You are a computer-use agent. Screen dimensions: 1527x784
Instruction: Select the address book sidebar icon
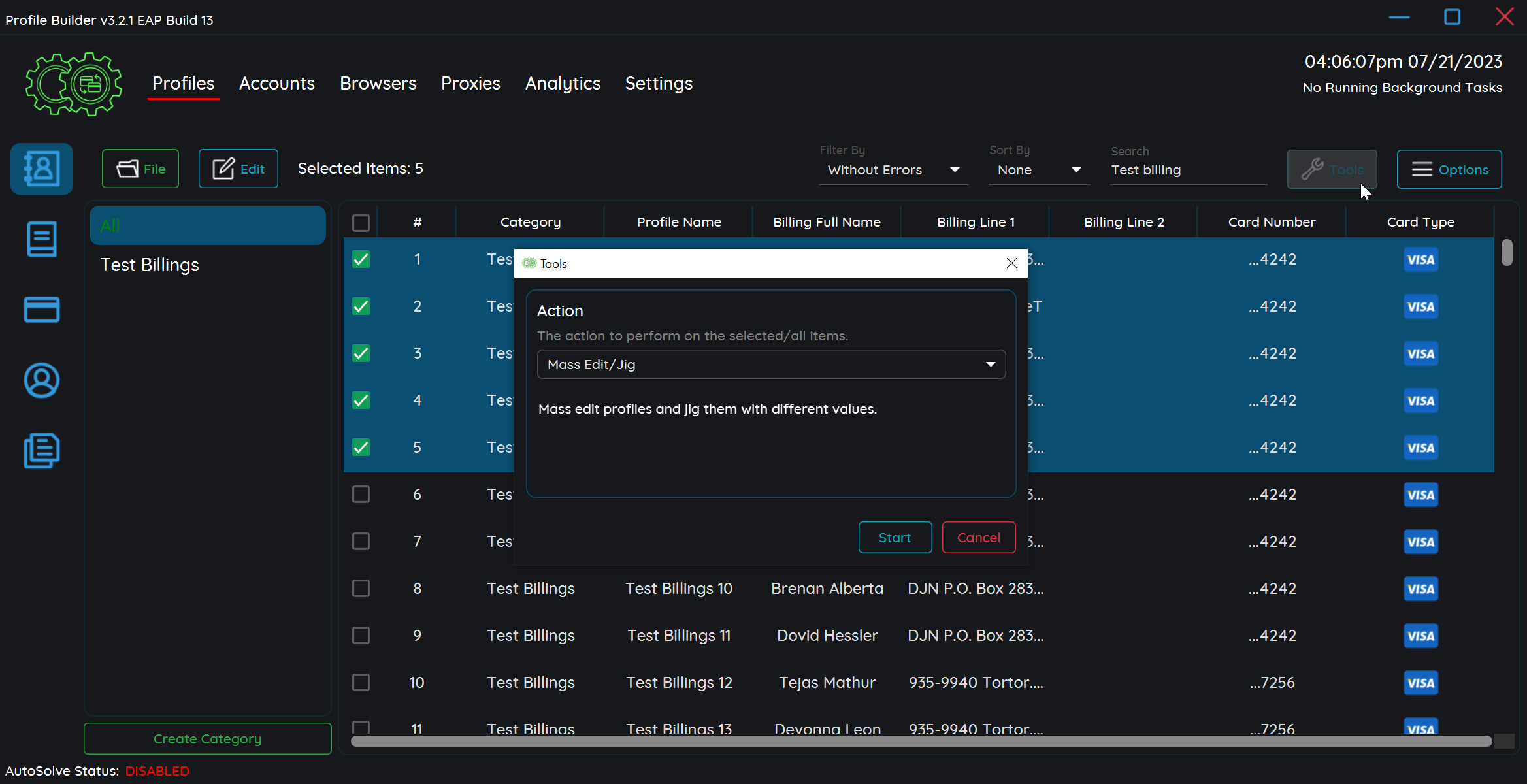[41, 169]
